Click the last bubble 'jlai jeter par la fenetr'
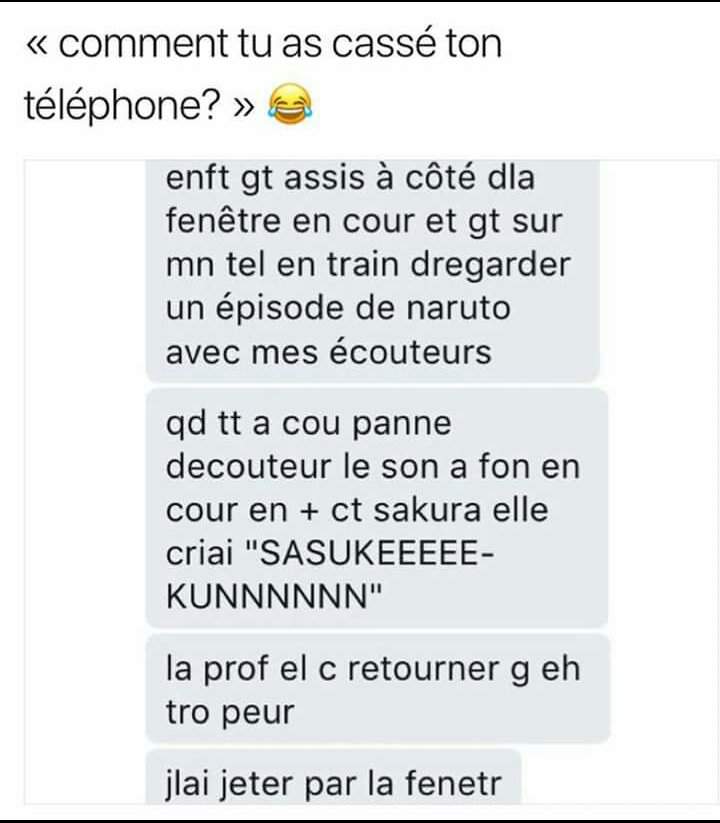The width and height of the screenshot is (720, 823). point(333,778)
